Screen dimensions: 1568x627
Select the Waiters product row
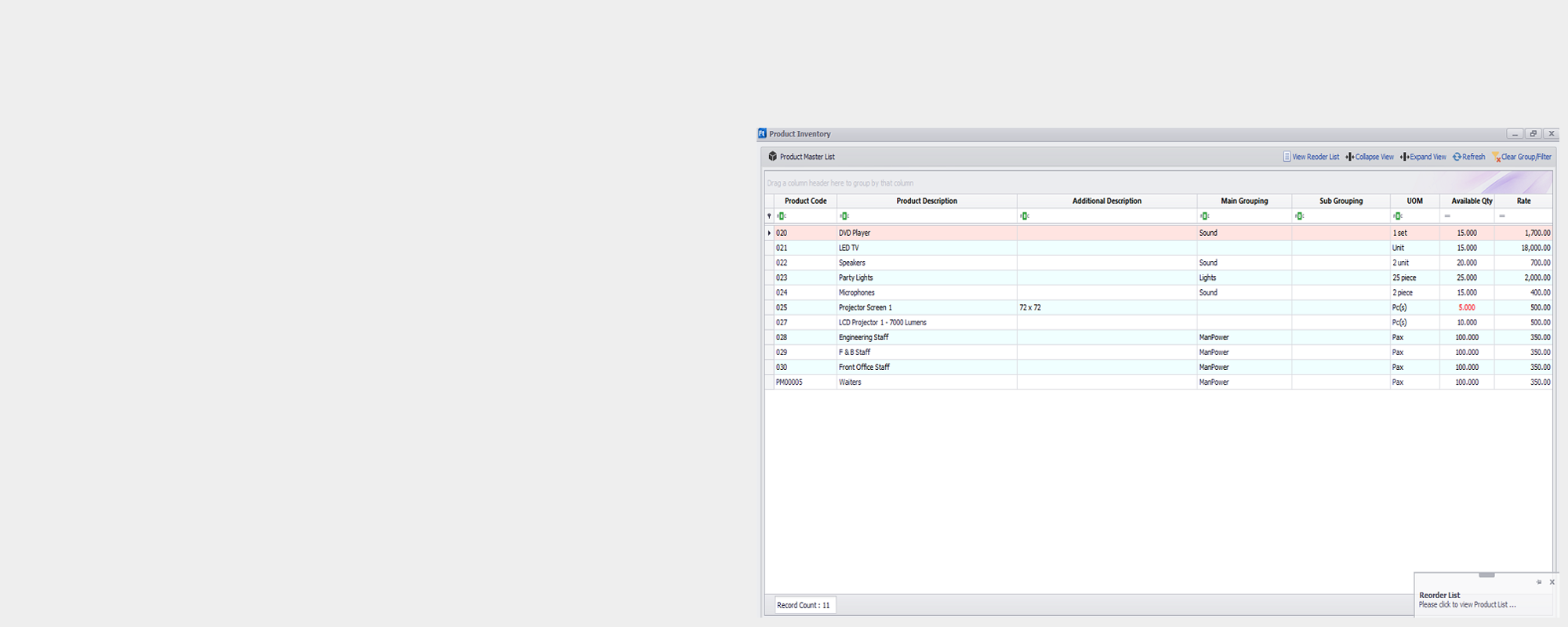pyautogui.click(x=1159, y=382)
